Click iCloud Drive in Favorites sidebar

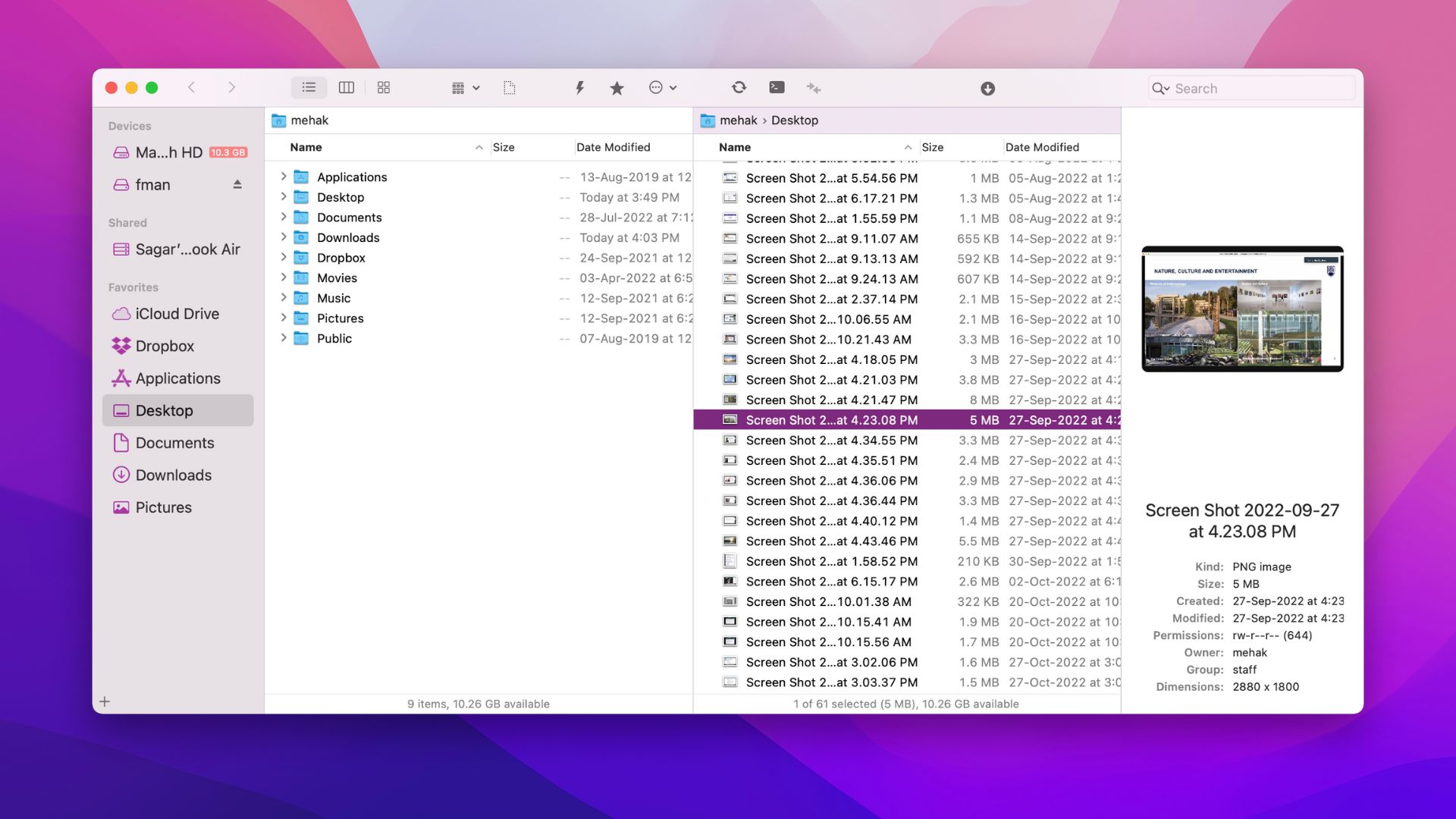[177, 314]
